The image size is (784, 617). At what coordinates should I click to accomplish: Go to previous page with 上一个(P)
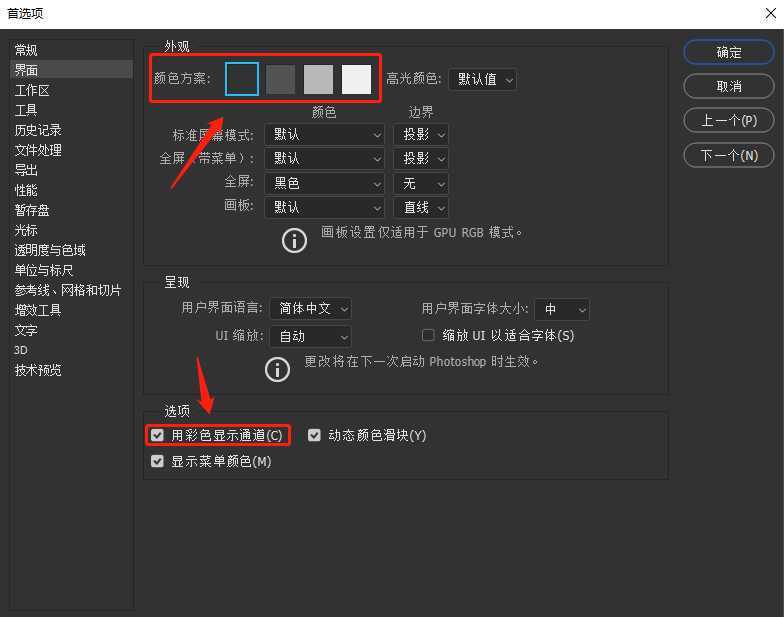tap(728, 120)
